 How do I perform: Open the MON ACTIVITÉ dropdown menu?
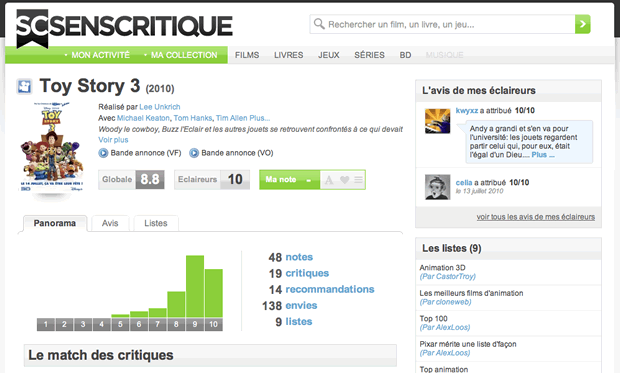[97, 55]
